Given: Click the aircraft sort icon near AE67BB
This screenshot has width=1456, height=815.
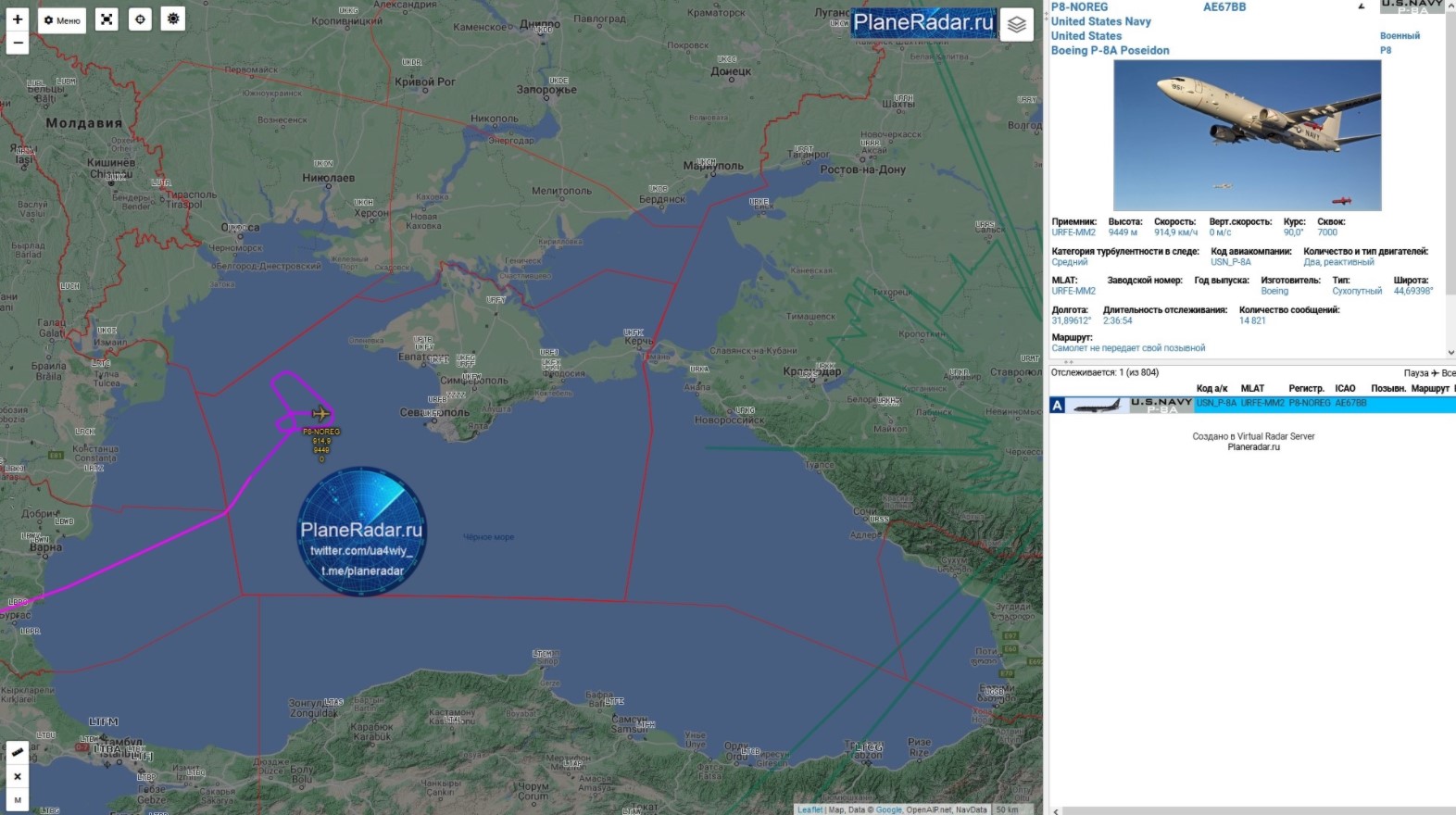Looking at the screenshot, I should pyautogui.click(x=1361, y=6).
